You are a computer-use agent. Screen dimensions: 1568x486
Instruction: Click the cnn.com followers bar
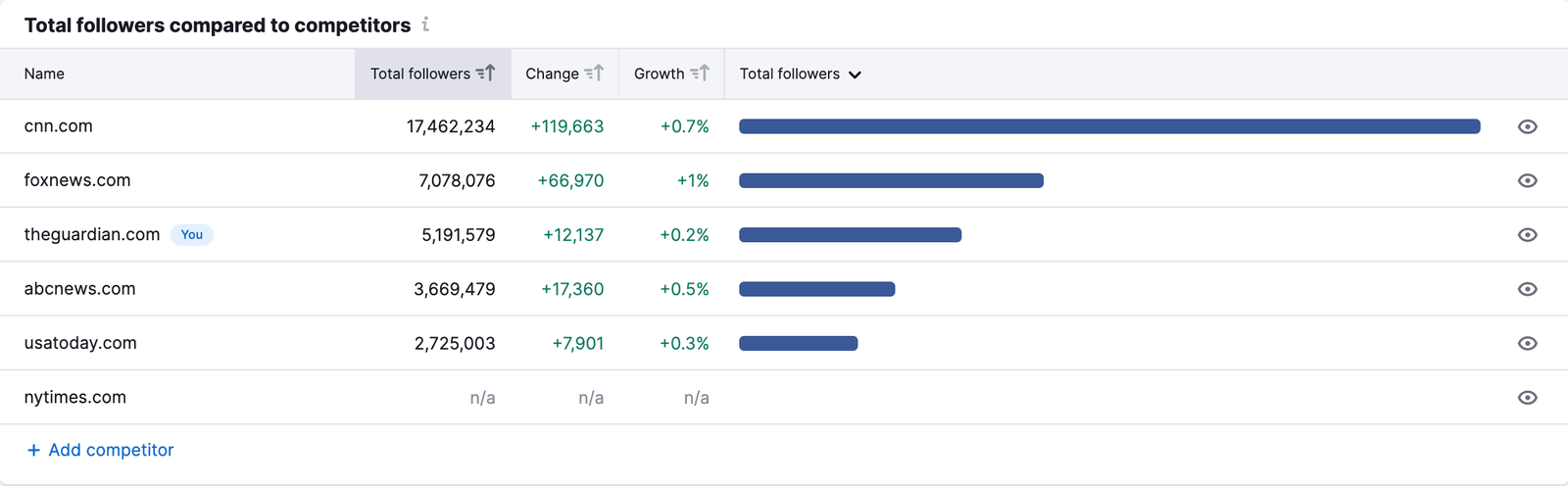click(x=1109, y=126)
